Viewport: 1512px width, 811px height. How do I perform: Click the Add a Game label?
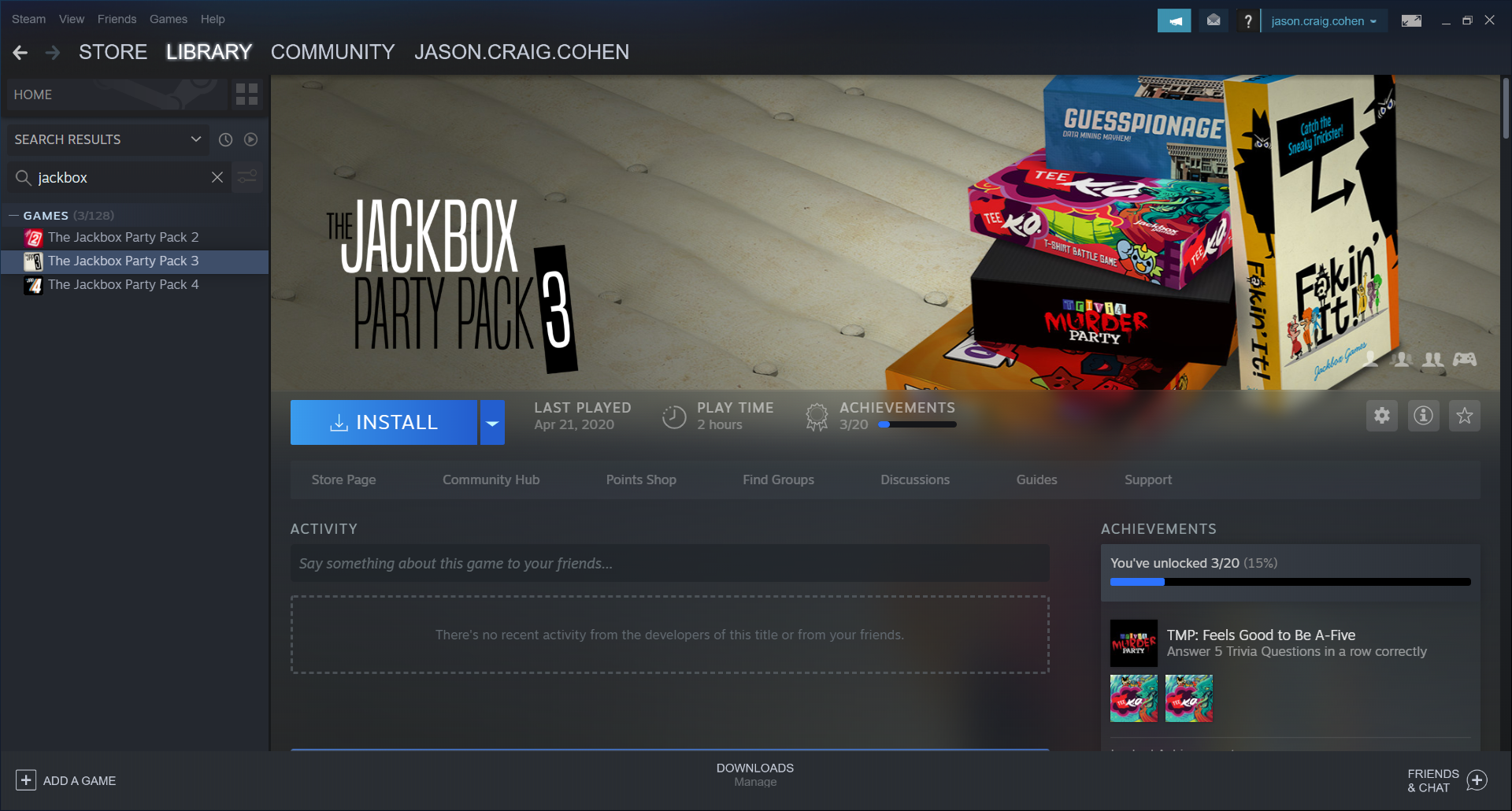[x=80, y=780]
